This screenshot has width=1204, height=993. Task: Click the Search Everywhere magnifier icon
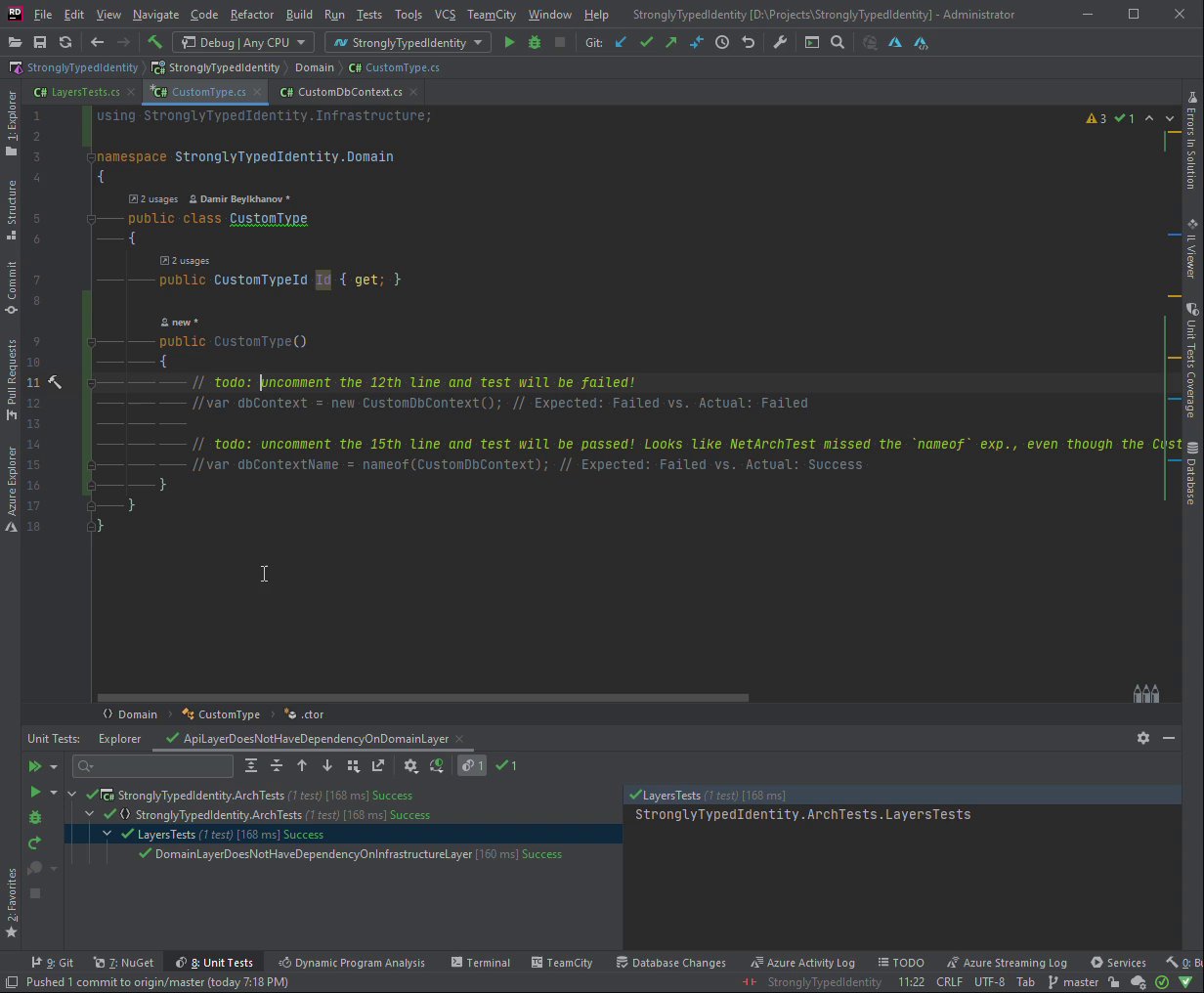pos(838,42)
